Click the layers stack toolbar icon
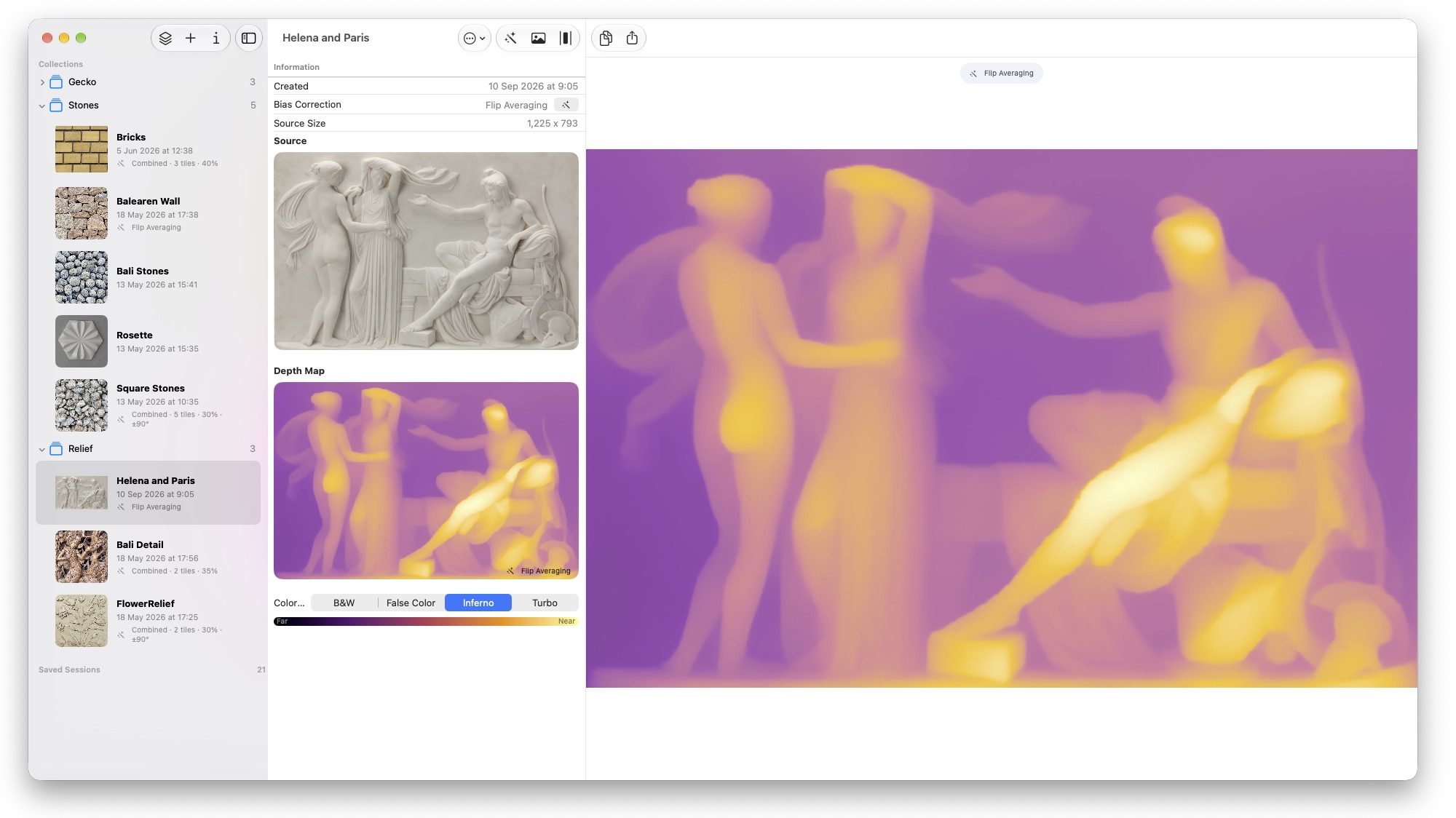1456x818 pixels. click(165, 38)
